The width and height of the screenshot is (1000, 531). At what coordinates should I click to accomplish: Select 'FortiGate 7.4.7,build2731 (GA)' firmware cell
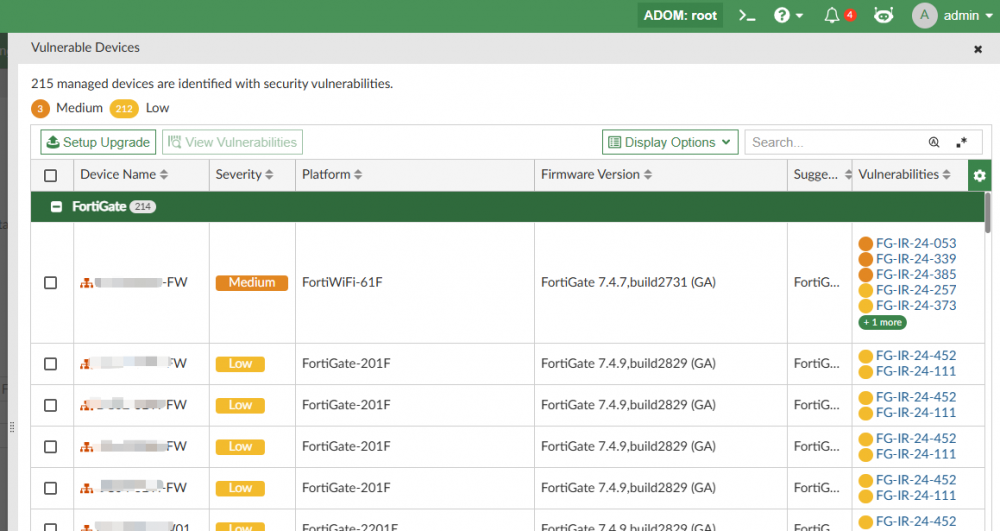click(x=661, y=282)
